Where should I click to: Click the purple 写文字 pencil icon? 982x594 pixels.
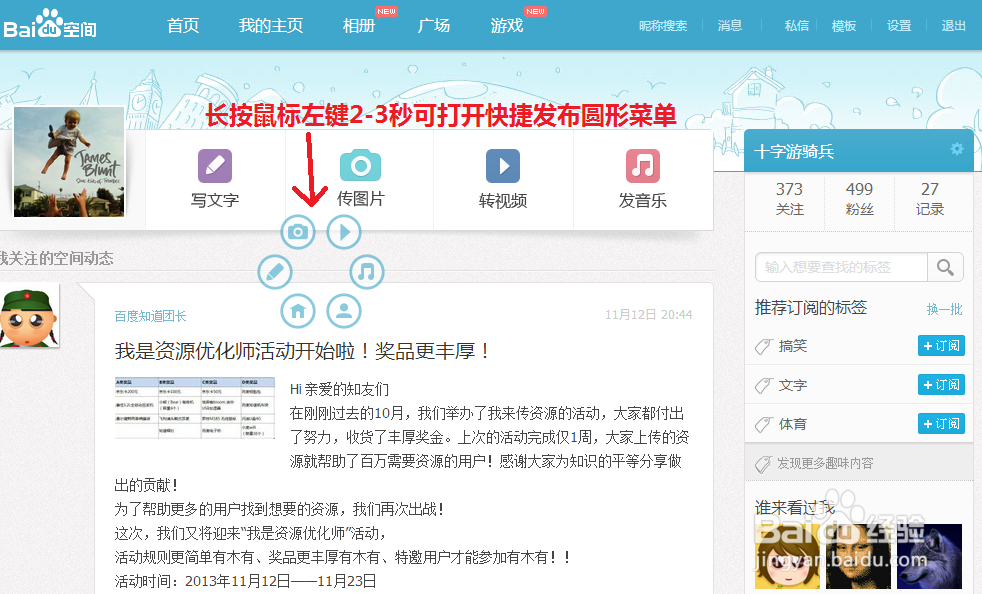pos(215,166)
